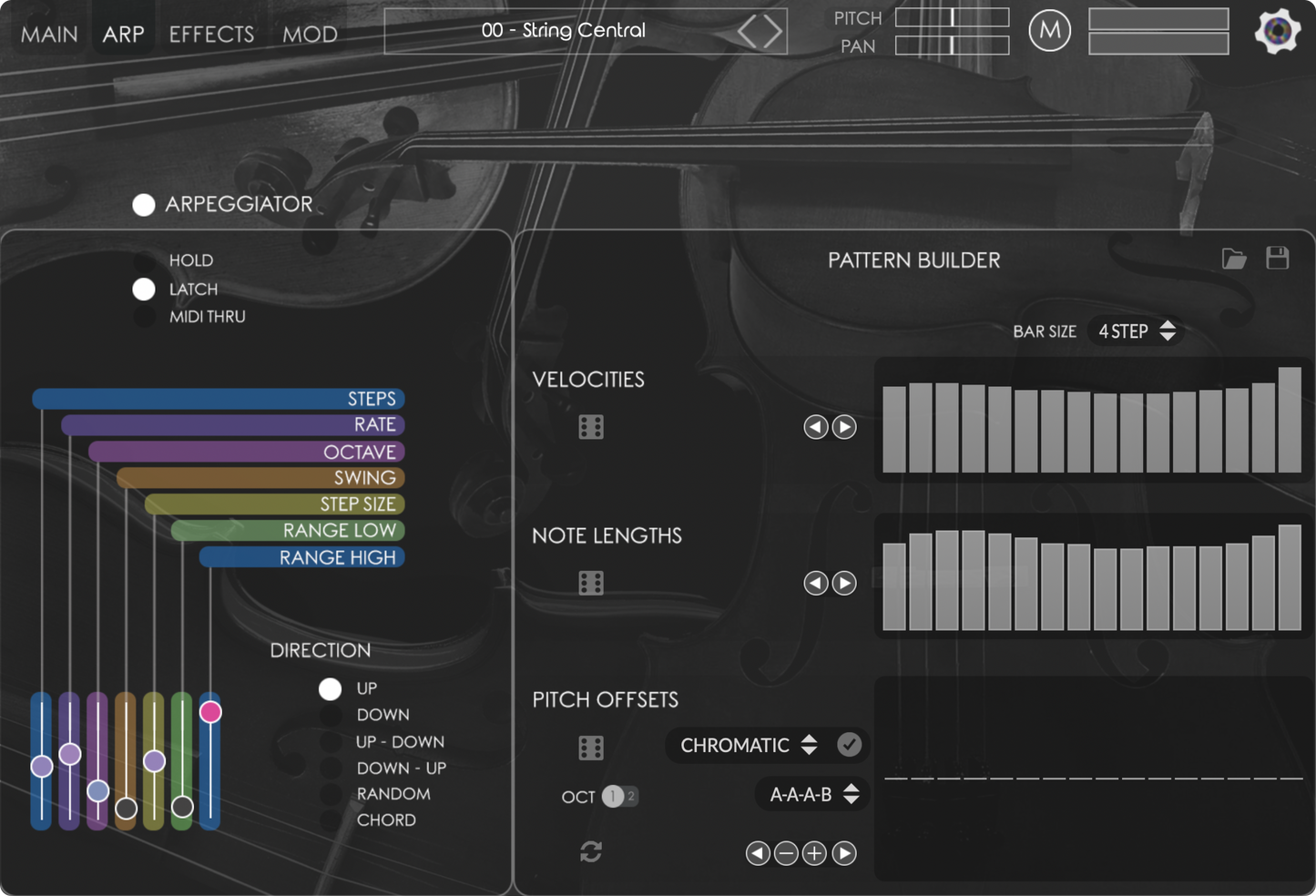1316x896 pixels.
Task: Select the Random direction option
Action: click(331, 794)
